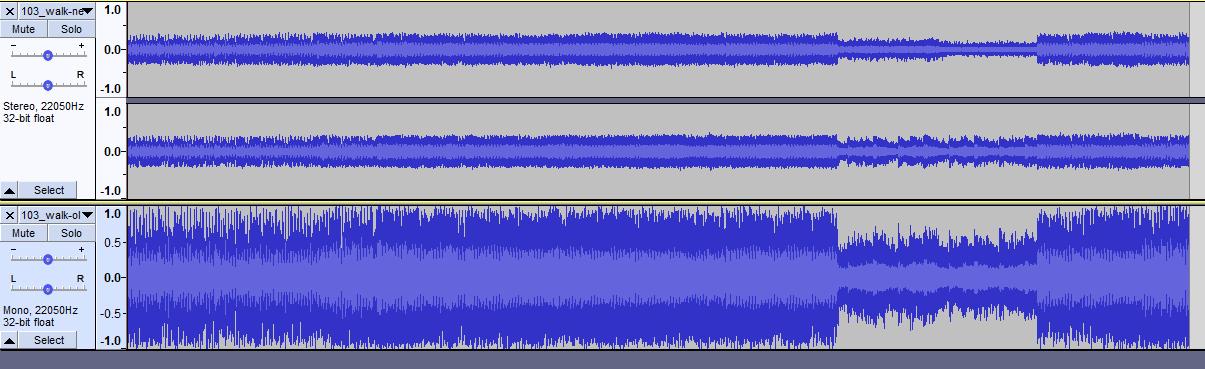Collapse the mono track with its triangle button

click(9, 341)
